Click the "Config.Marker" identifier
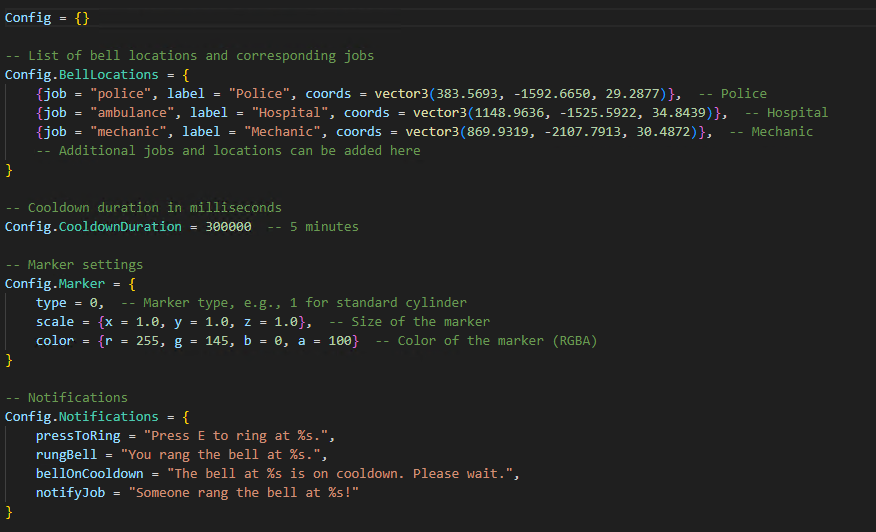 [x=55, y=284]
